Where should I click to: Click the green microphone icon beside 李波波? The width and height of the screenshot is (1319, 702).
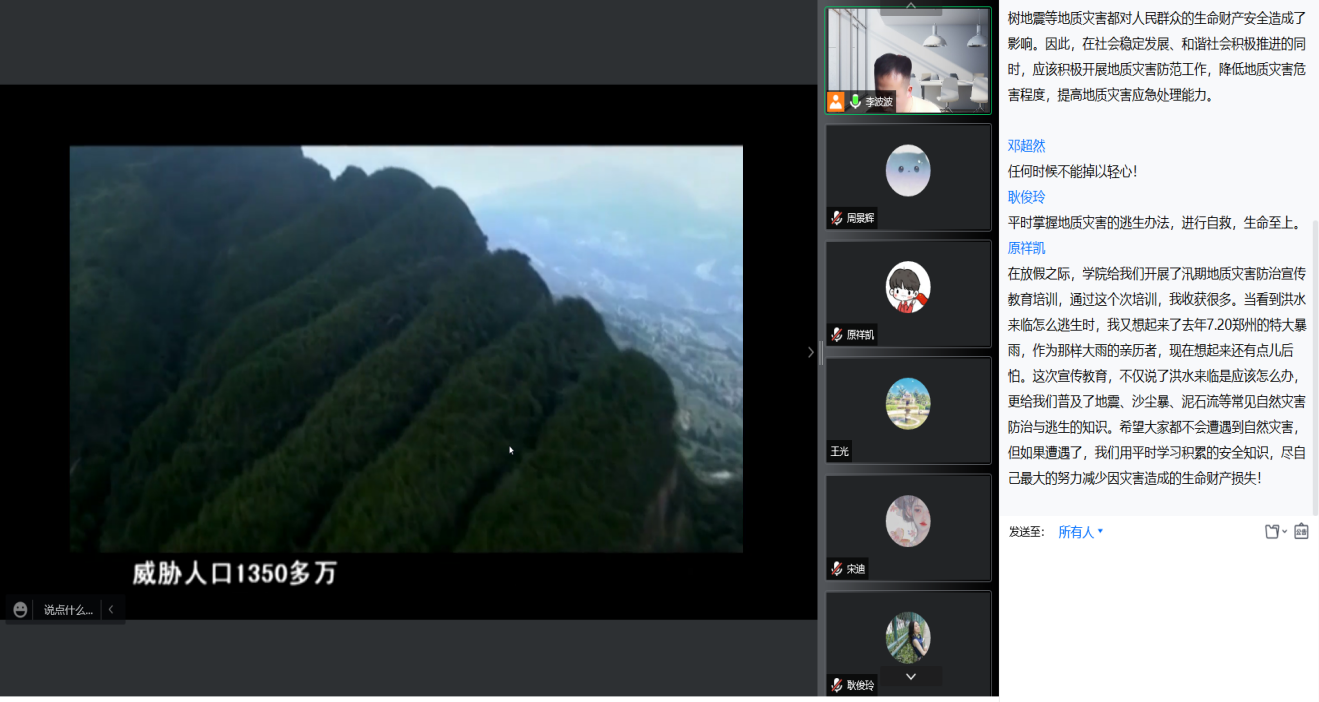point(855,101)
